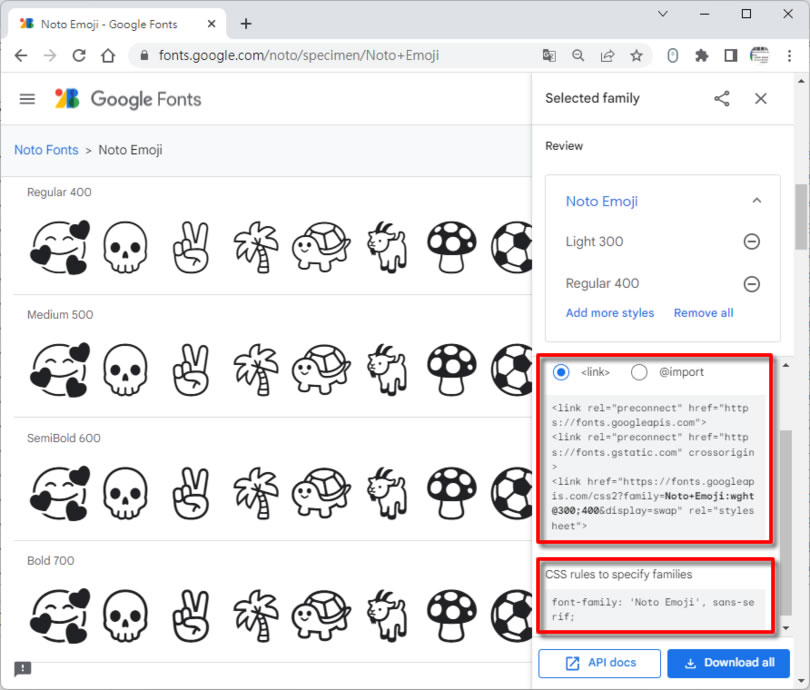Select the <link> embed option
Image resolution: width=810 pixels, height=690 pixels.
click(x=561, y=372)
